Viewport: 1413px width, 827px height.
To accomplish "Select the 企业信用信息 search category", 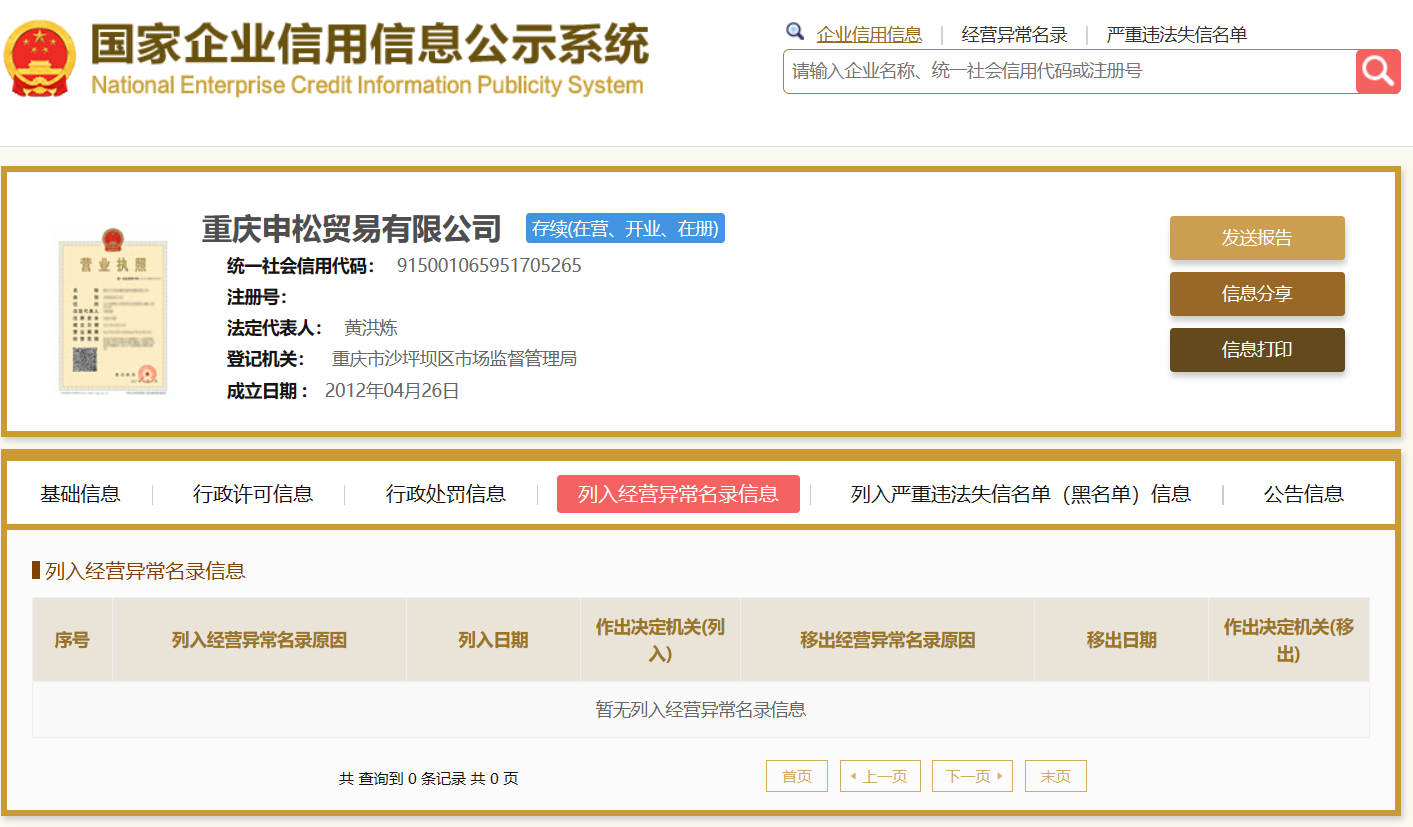I will point(869,35).
